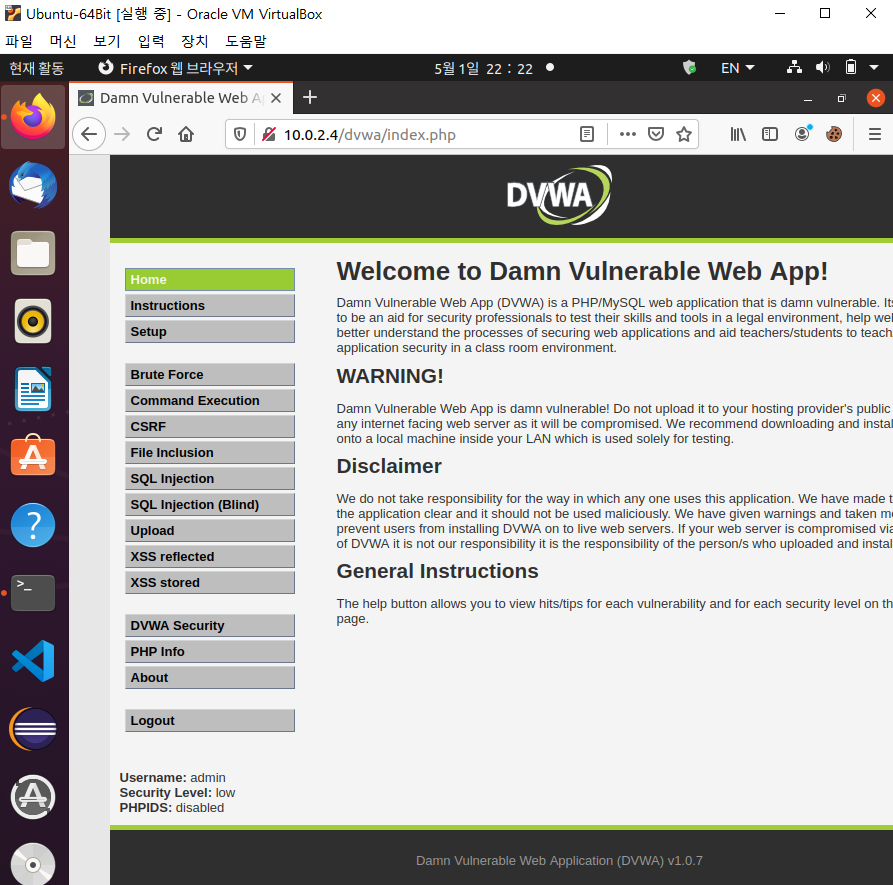
Task: Open the SQL Injection (Blind) page
Action: pos(210,505)
